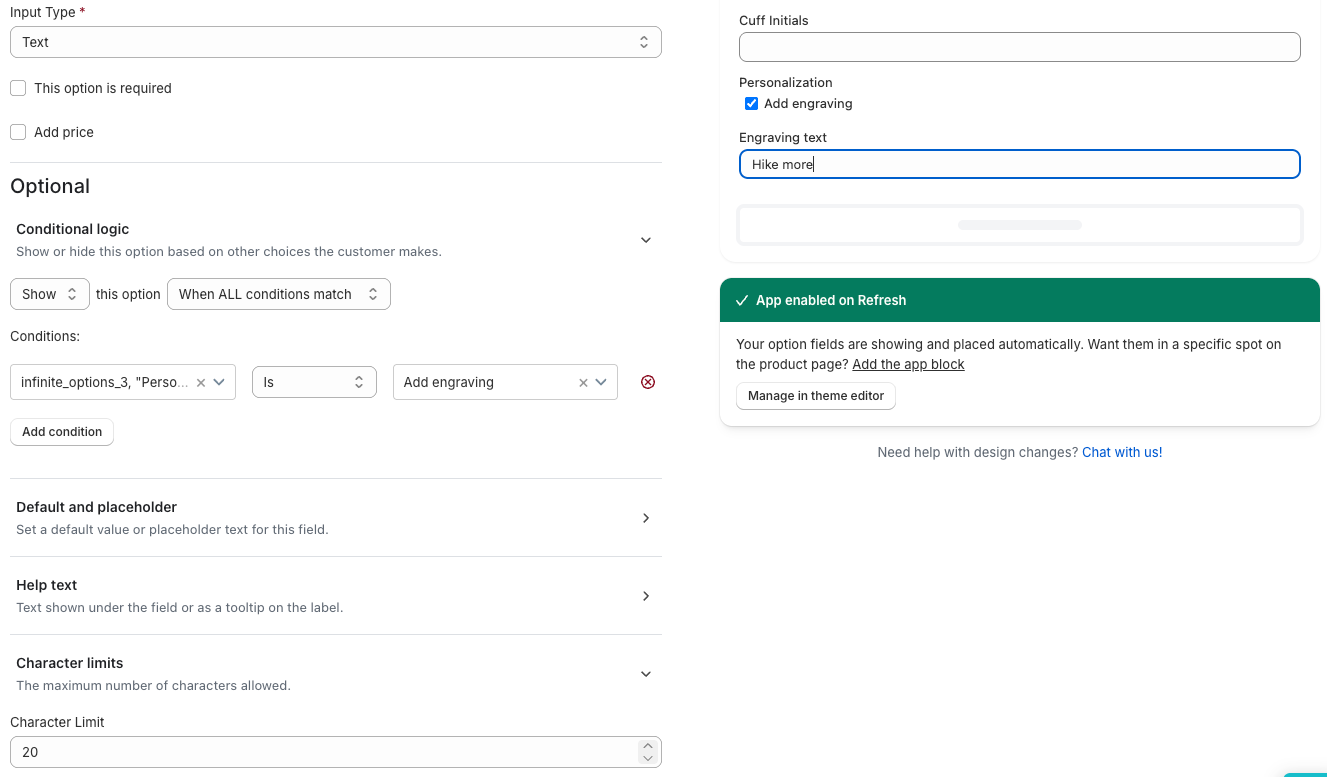Screen dimensions: 1327x777
Task: Enable the Add price checkbox
Action: (x=18, y=132)
